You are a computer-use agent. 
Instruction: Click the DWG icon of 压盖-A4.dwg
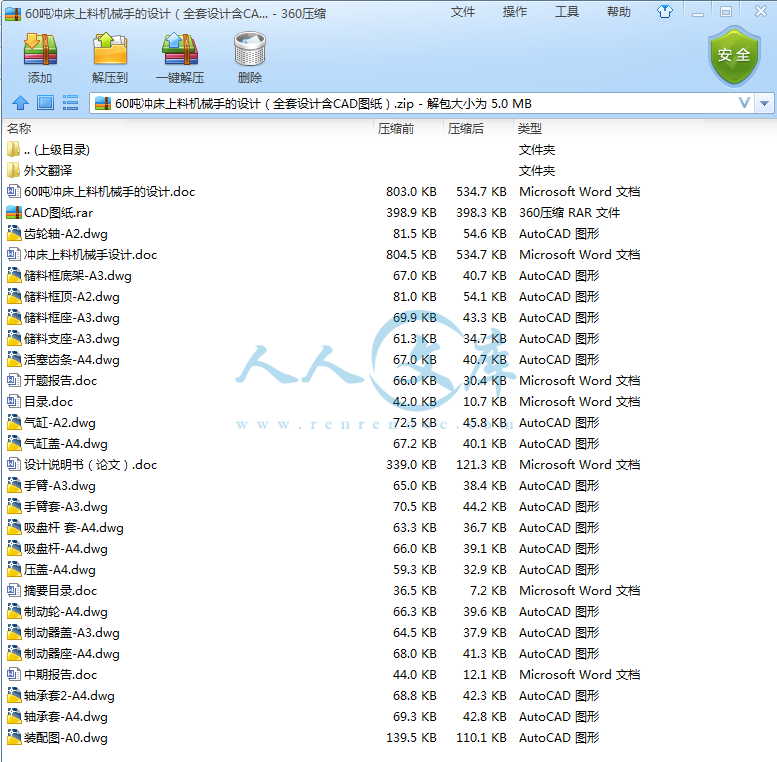coord(14,570)
